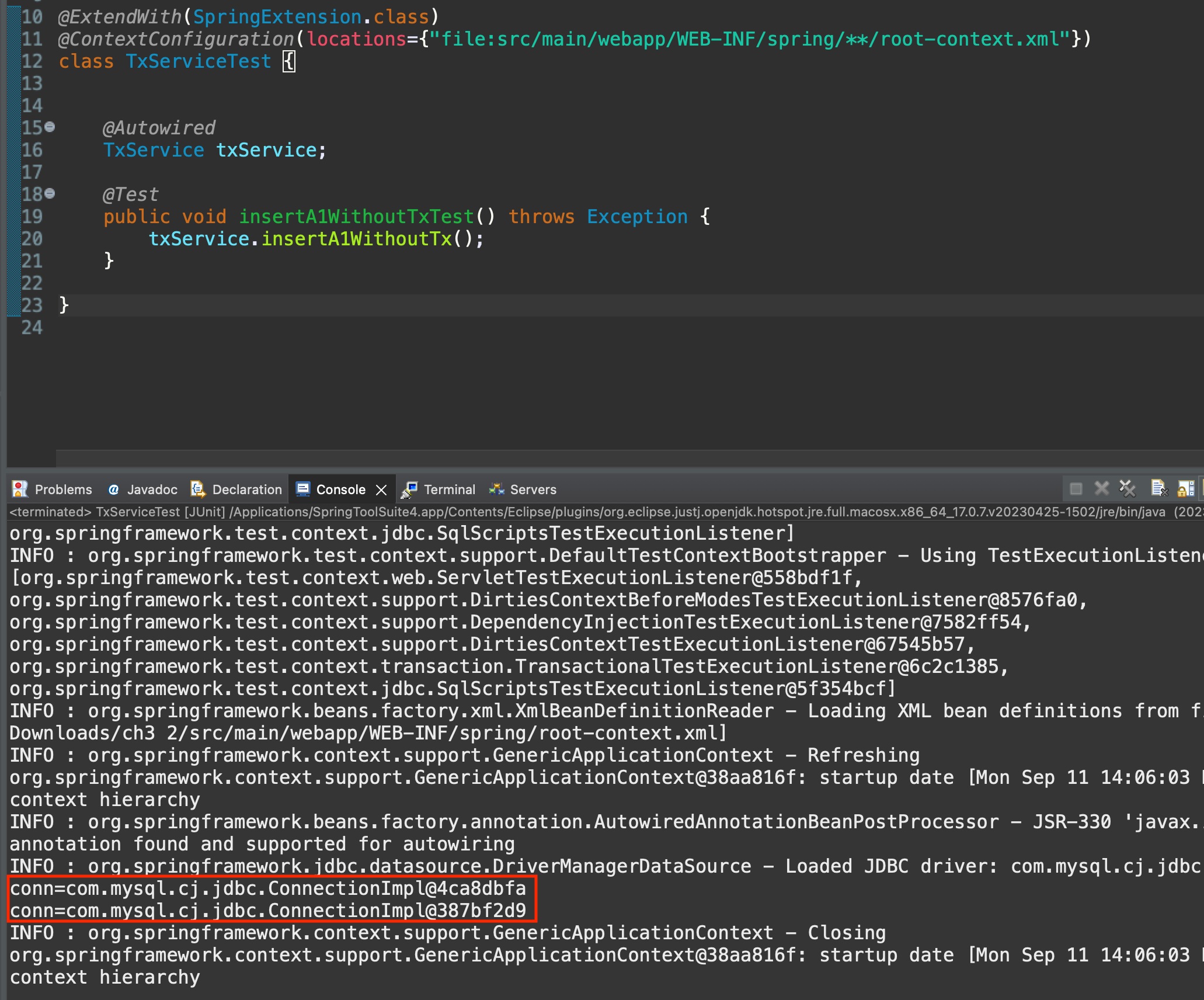
Task: Close the Console tab with its X
Action: coord(381,490)
